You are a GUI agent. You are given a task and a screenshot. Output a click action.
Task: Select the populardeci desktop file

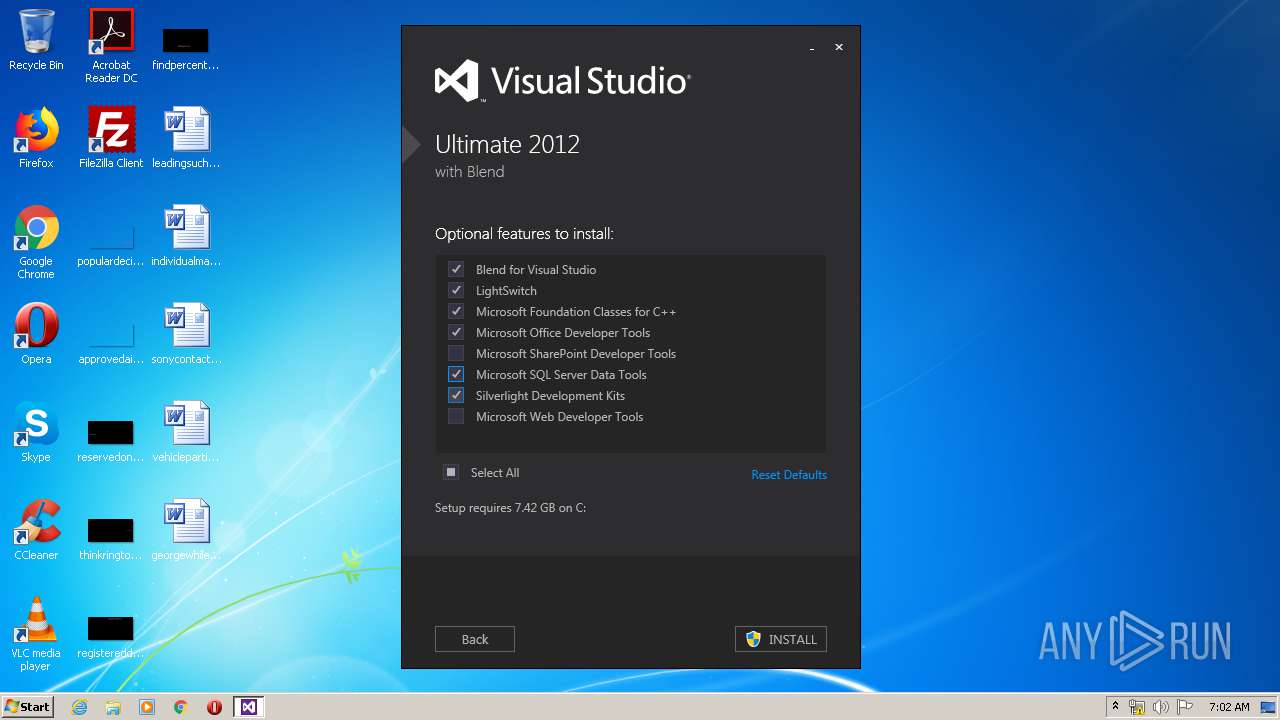click(111, 248)
